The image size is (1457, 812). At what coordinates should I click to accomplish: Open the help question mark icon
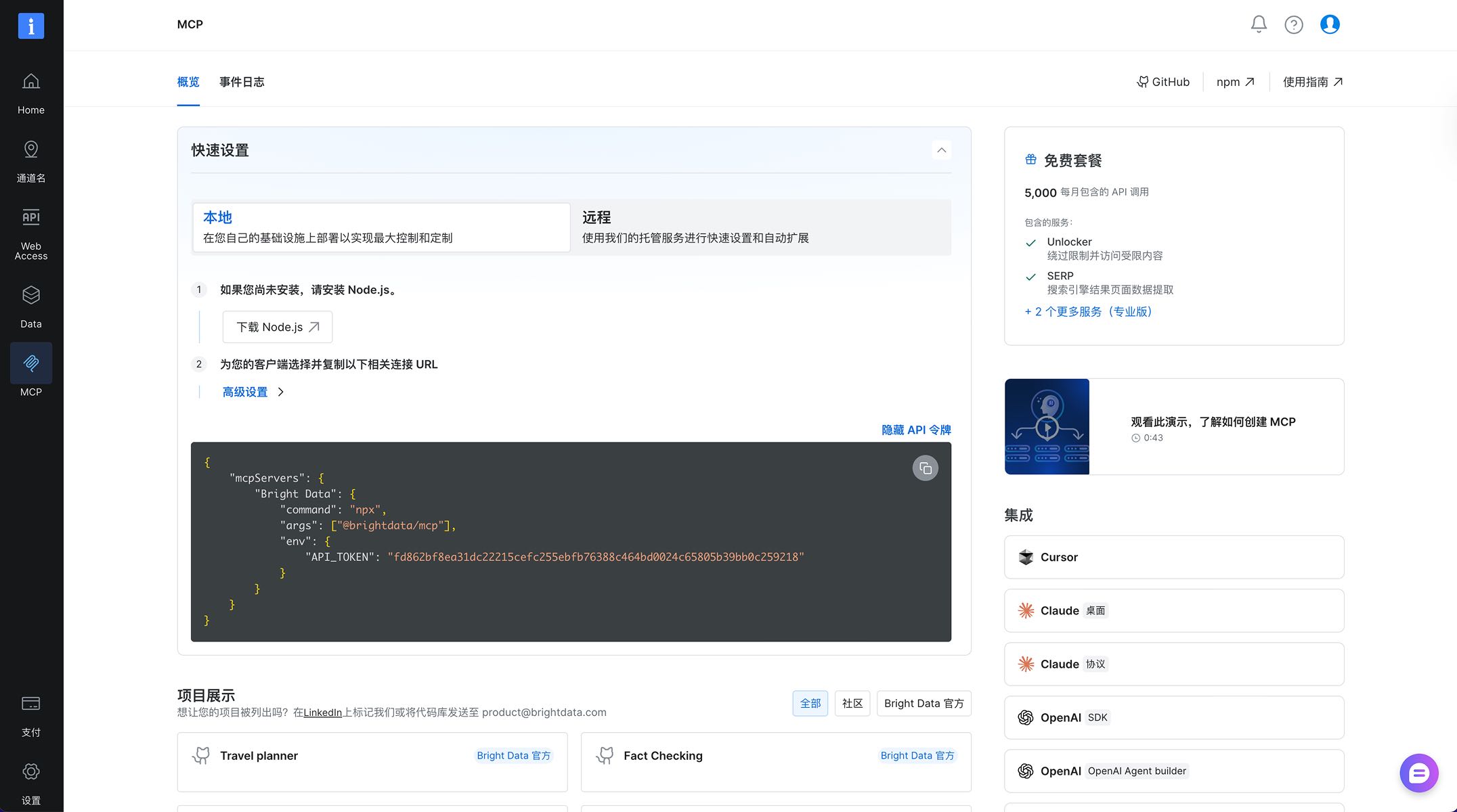pyautogui.click(x=1294, y=25)
